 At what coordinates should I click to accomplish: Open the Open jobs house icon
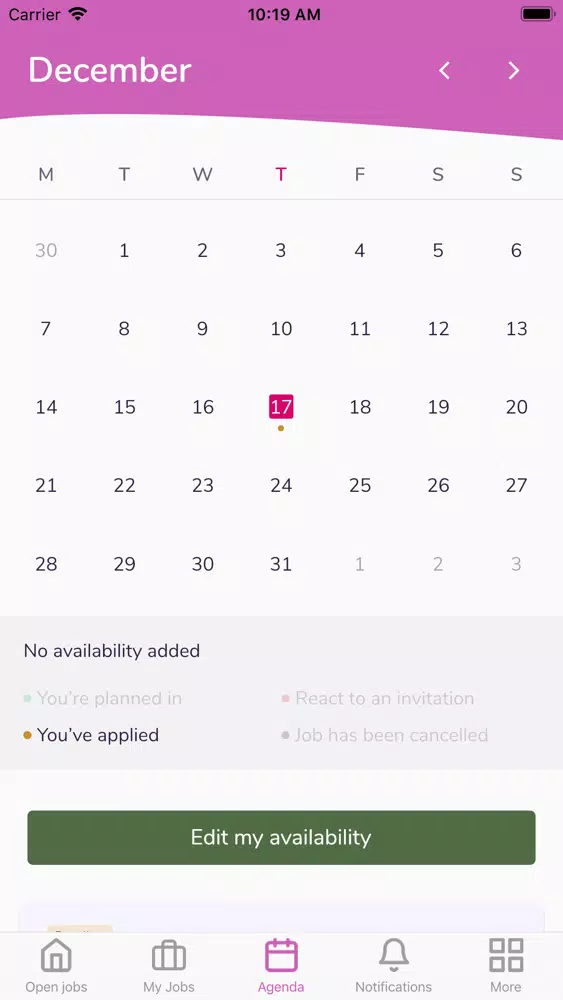(56, 955)
